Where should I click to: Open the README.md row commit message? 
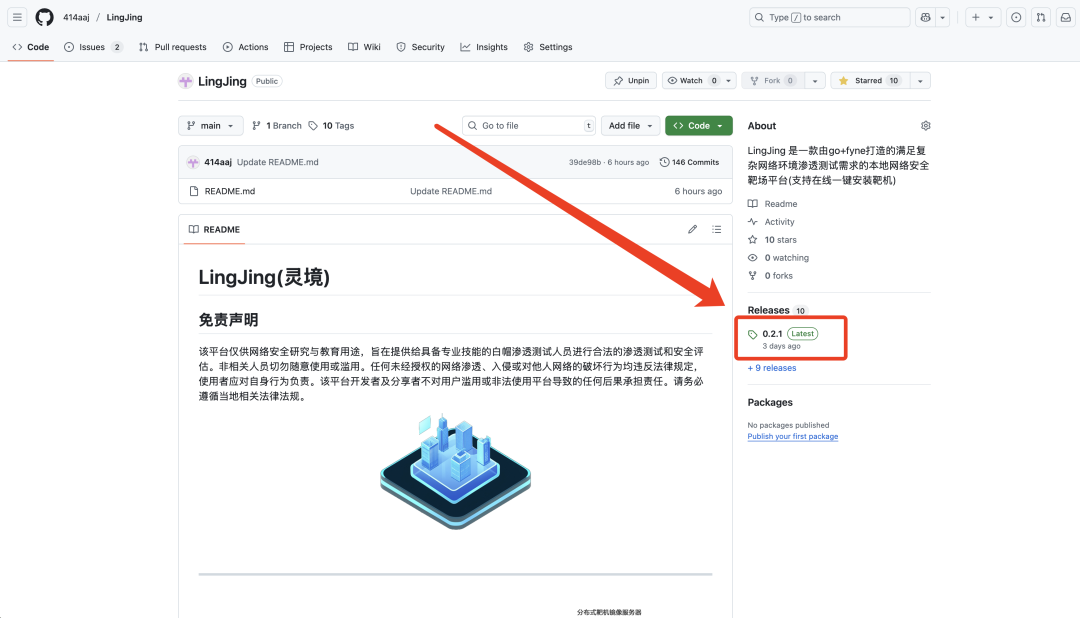[451, 191]
